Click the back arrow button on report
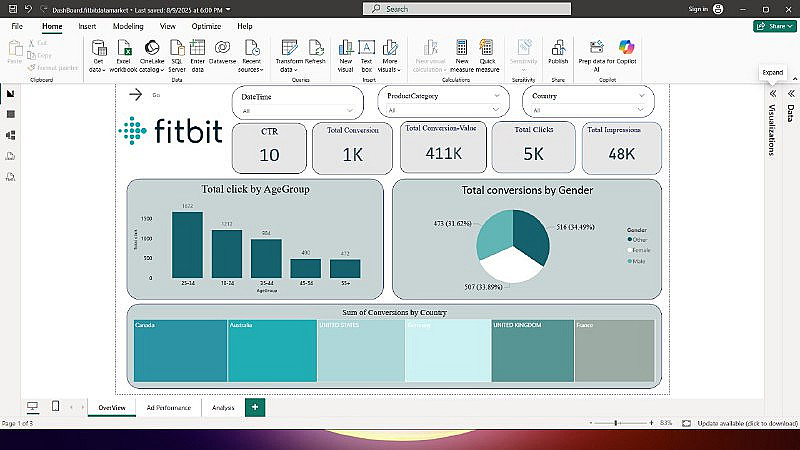The height and width of the screenshot is (450, 800). pyautogui.click(x=135, y=94)
